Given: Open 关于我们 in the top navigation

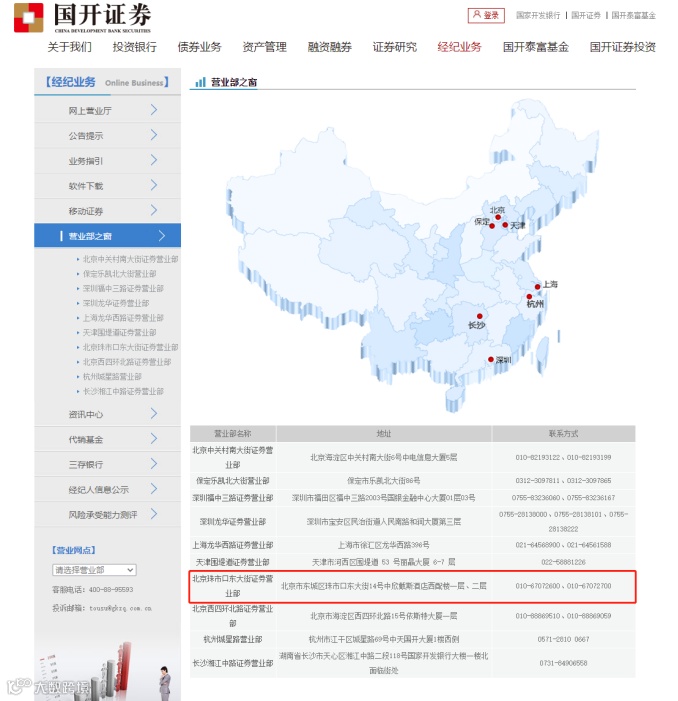Looking at the screenshot, I should [69, 47].
